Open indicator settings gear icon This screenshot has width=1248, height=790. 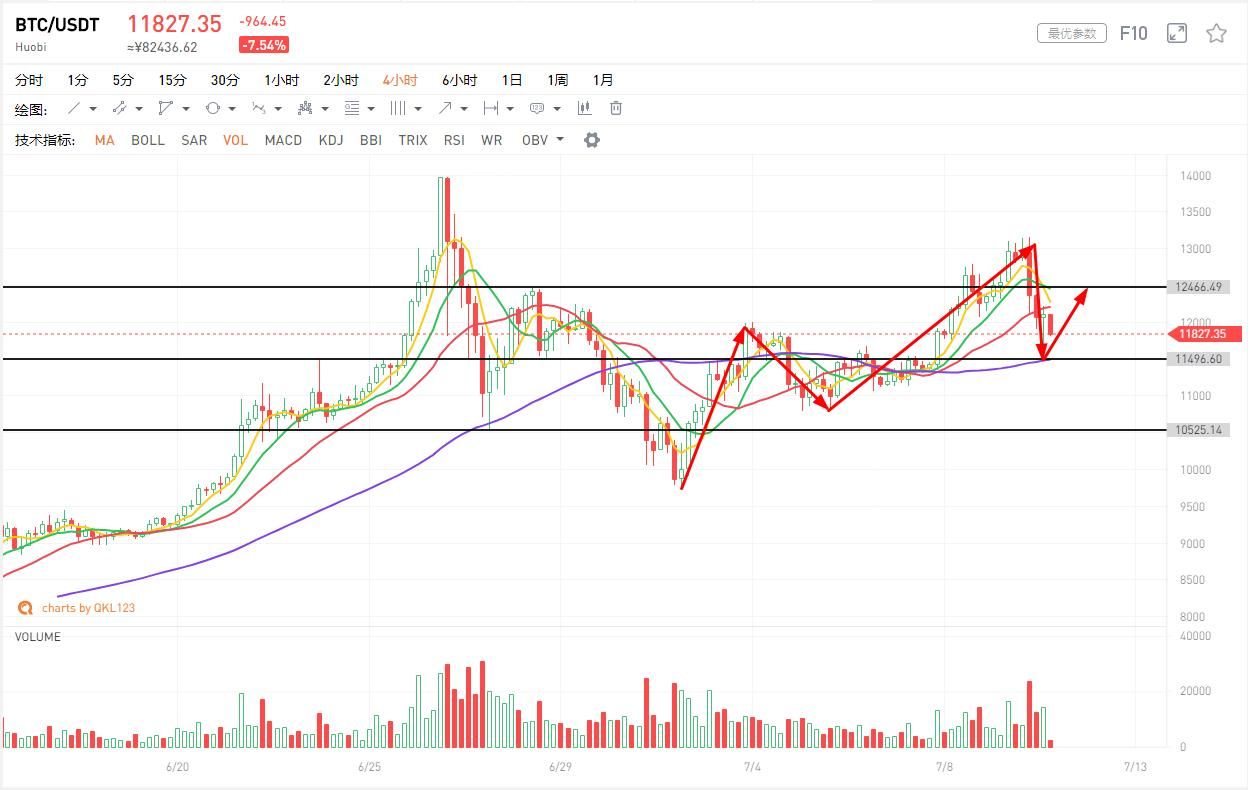click(x=592, y=140)
